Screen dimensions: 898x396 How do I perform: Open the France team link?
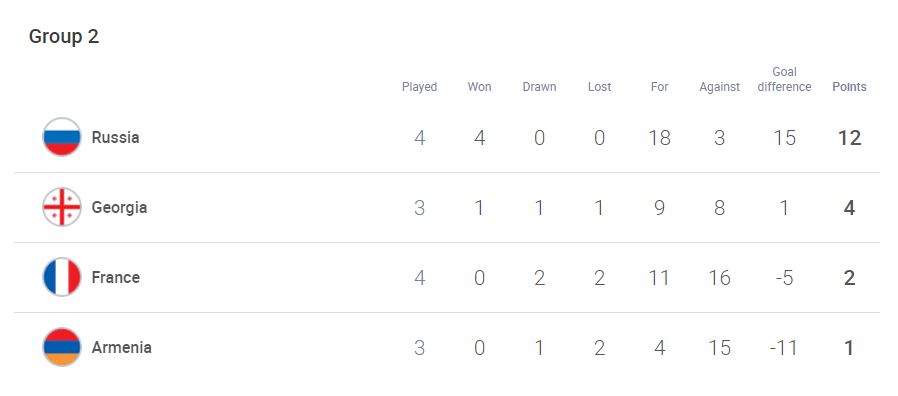[116, 277]
